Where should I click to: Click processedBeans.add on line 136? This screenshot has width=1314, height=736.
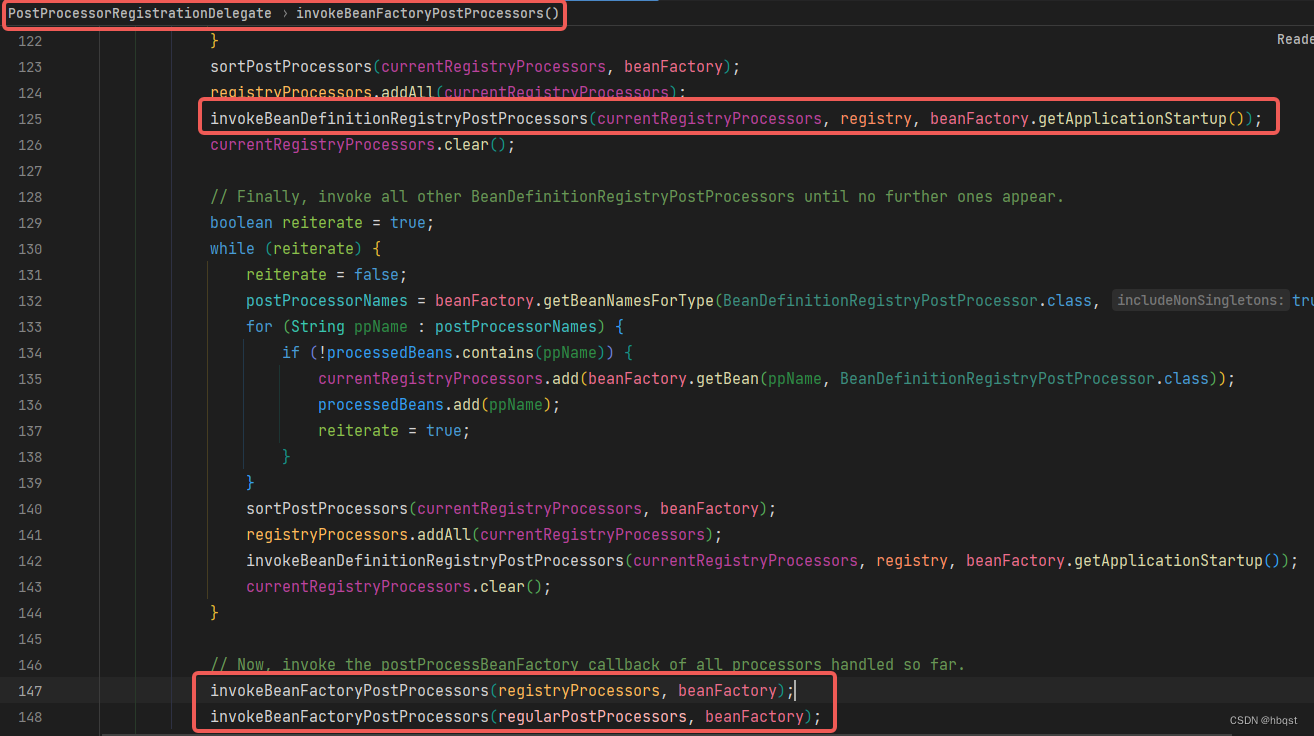click(x=399, y=405)
